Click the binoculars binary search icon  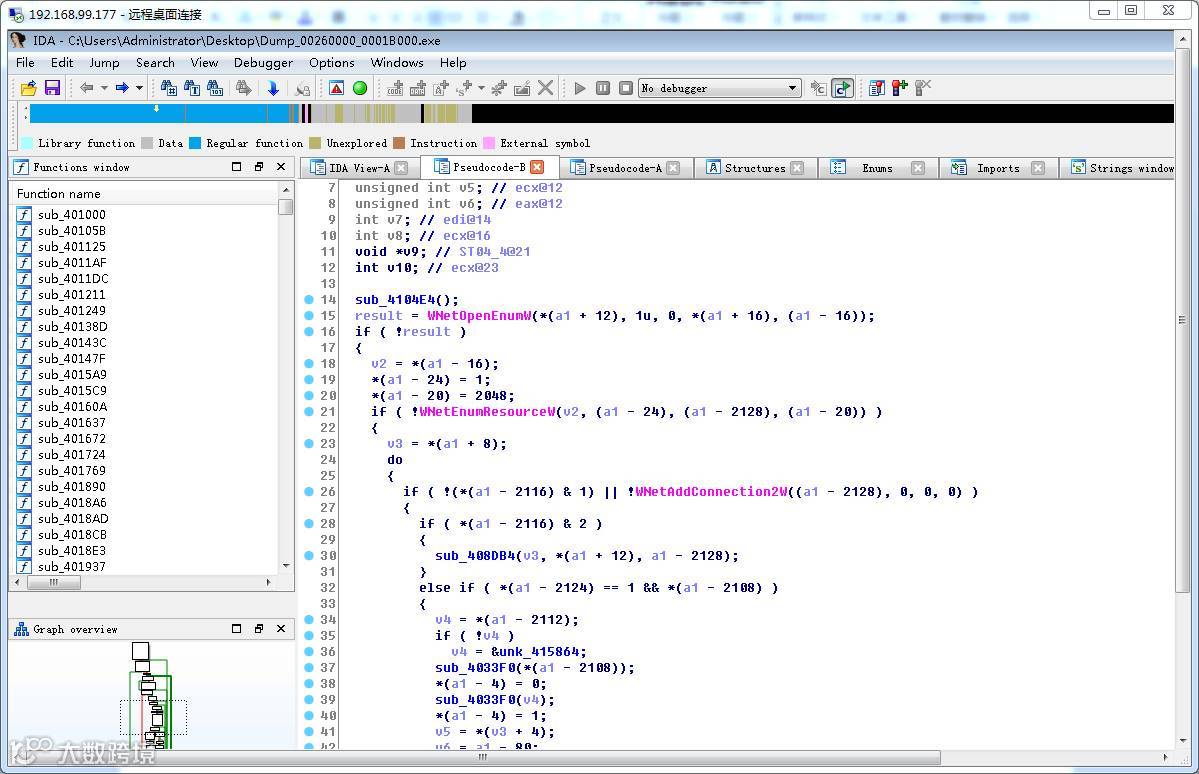[215, 88]
